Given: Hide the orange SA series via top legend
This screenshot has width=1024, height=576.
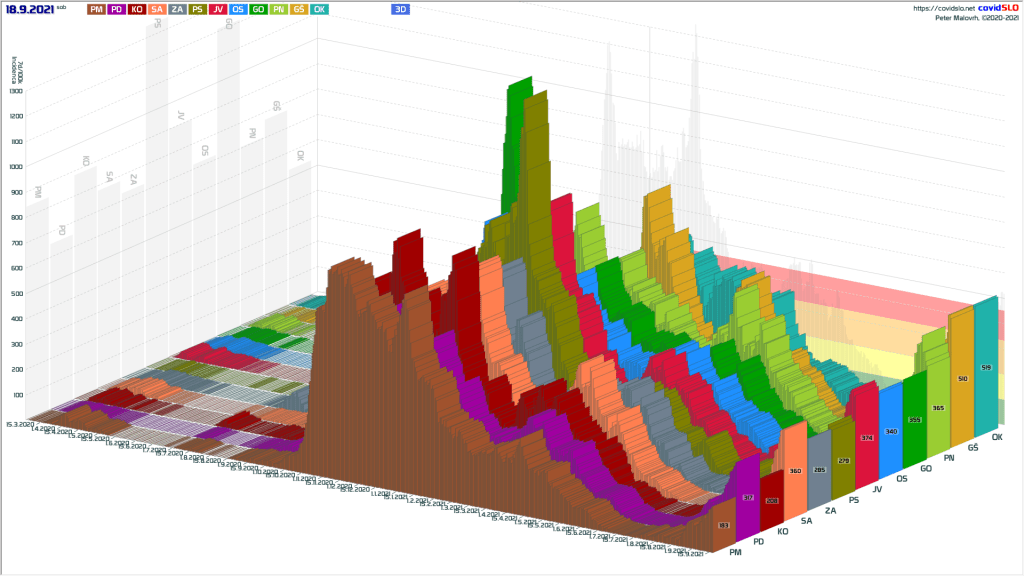Looking at the screenshot, I should point(157,9).
